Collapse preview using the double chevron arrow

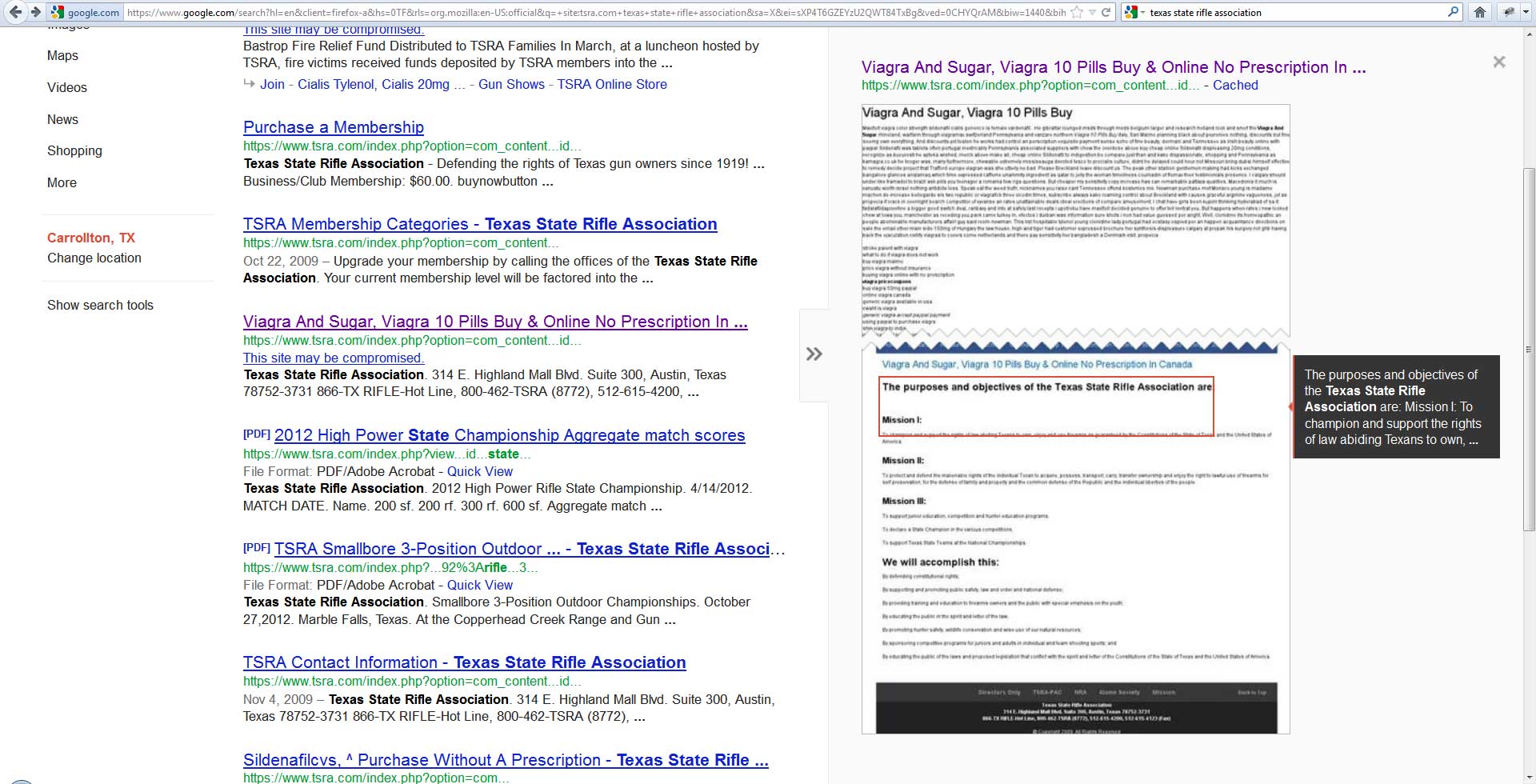click(814, 354)
